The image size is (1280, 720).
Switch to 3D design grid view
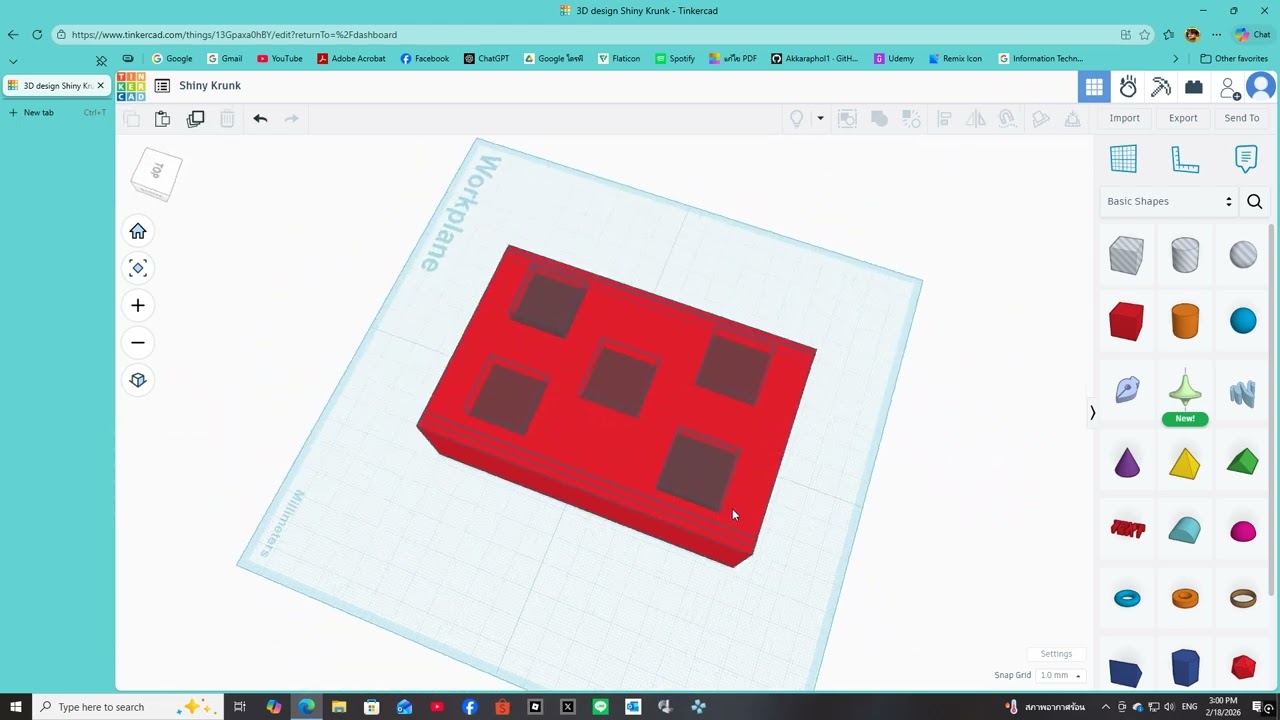(1094, 87)
